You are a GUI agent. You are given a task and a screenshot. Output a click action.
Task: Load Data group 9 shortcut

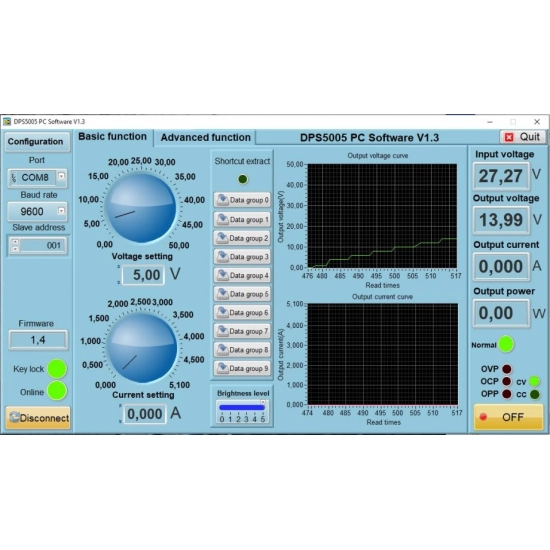coord(242,368)
